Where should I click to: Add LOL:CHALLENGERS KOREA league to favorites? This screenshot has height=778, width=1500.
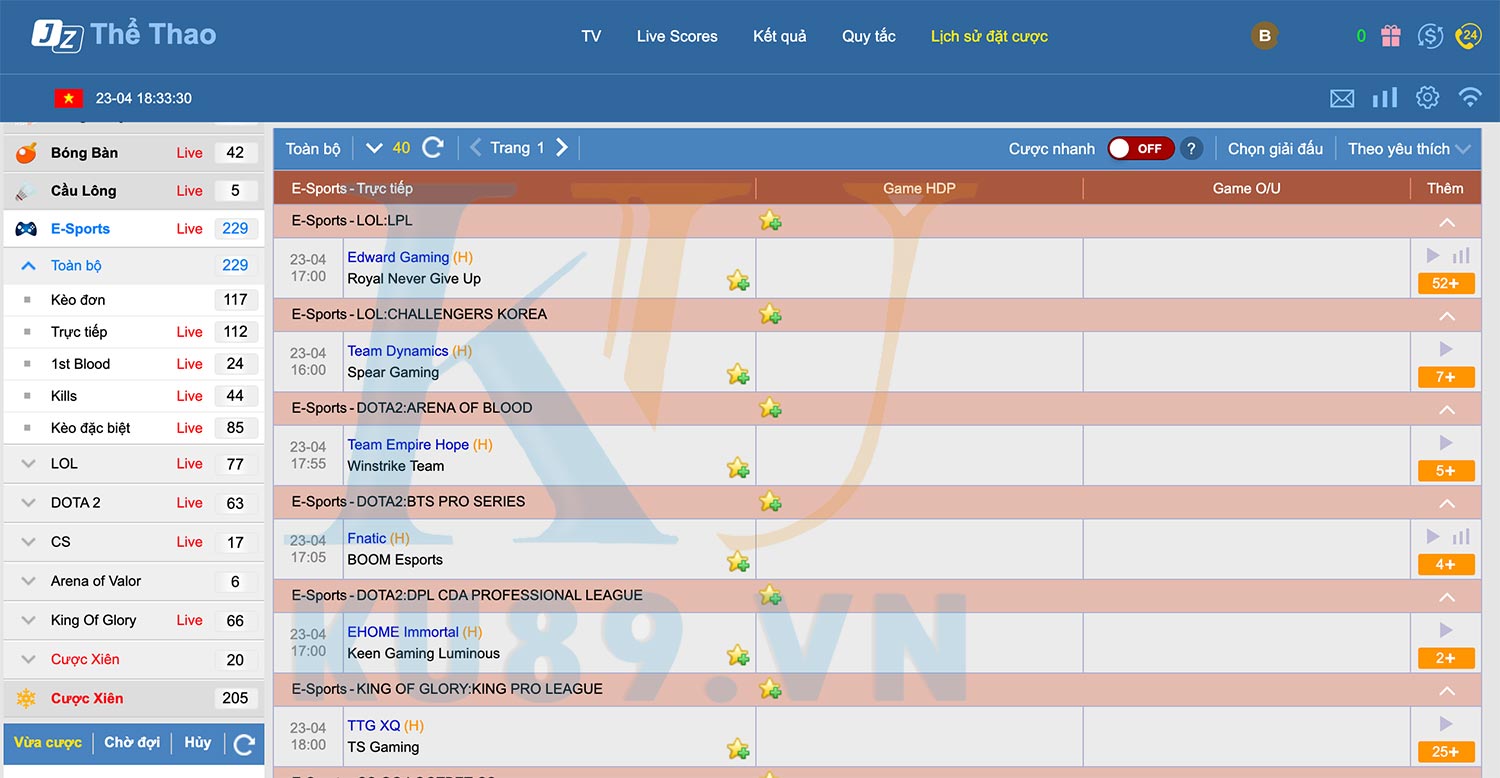pos(770,314)
